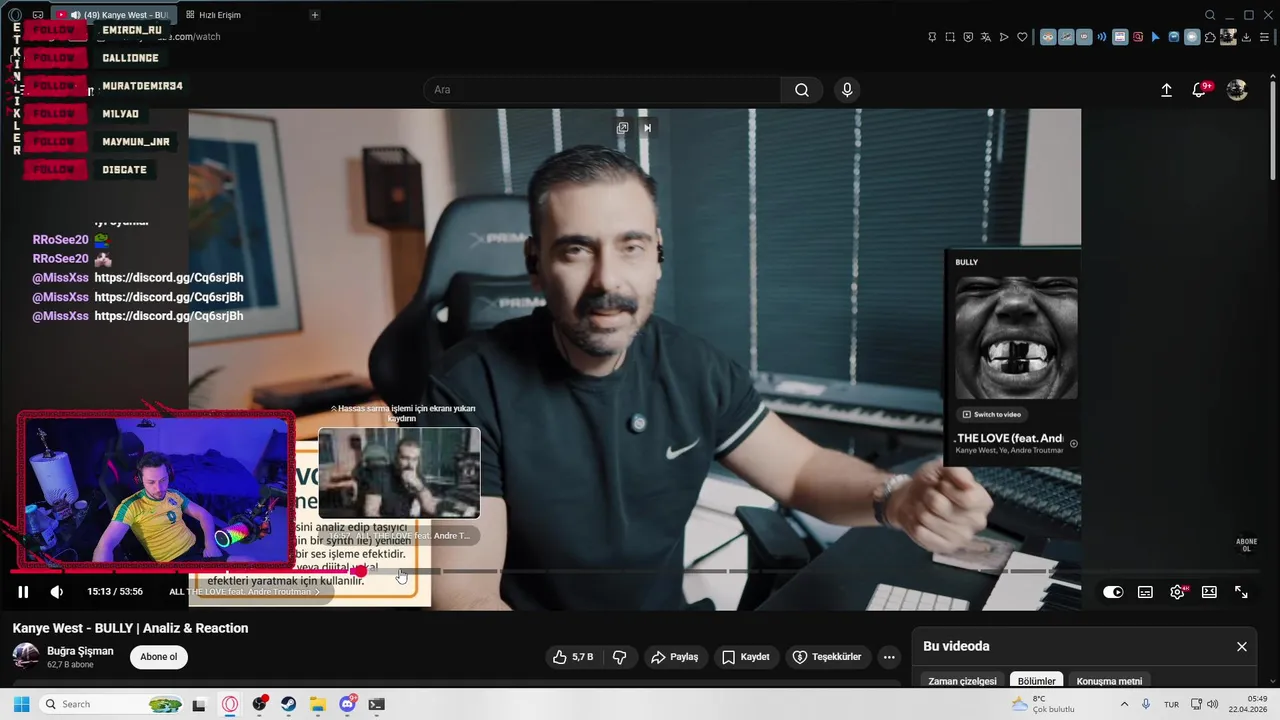Select the Zaman çizelgesi tab
Image resolution: width=1280 pixels, height=720 pixels.
click(962, 681)
